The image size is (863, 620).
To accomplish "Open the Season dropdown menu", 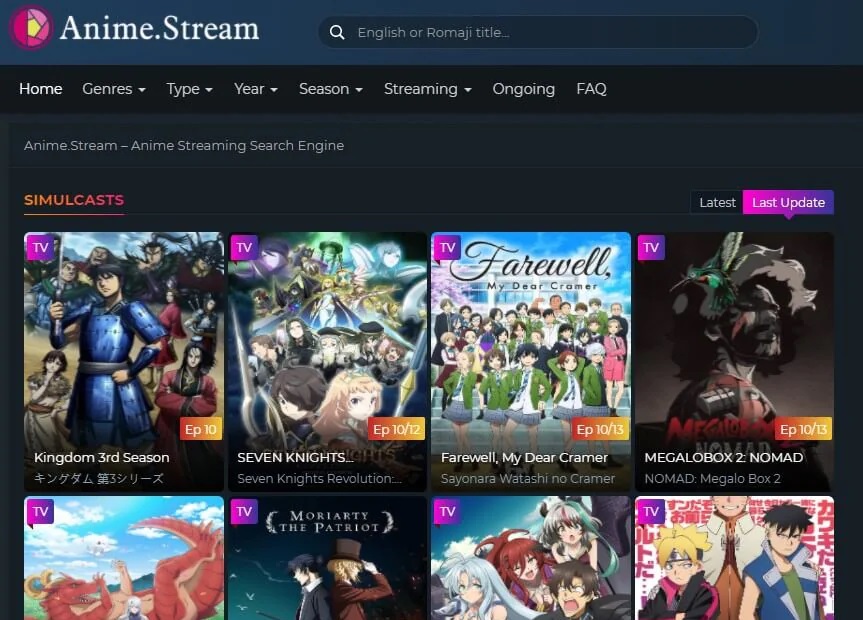I will point(331,89).
